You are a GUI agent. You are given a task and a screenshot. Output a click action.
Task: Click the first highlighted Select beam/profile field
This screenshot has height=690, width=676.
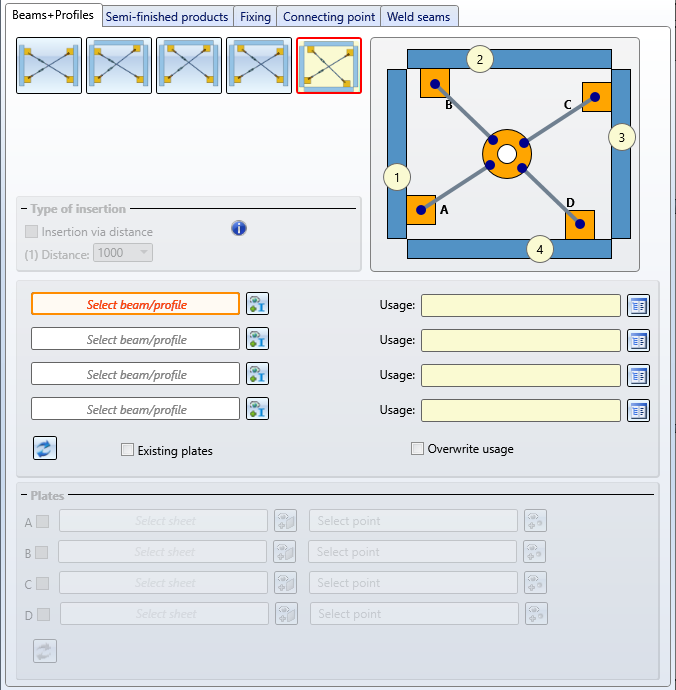136,304
